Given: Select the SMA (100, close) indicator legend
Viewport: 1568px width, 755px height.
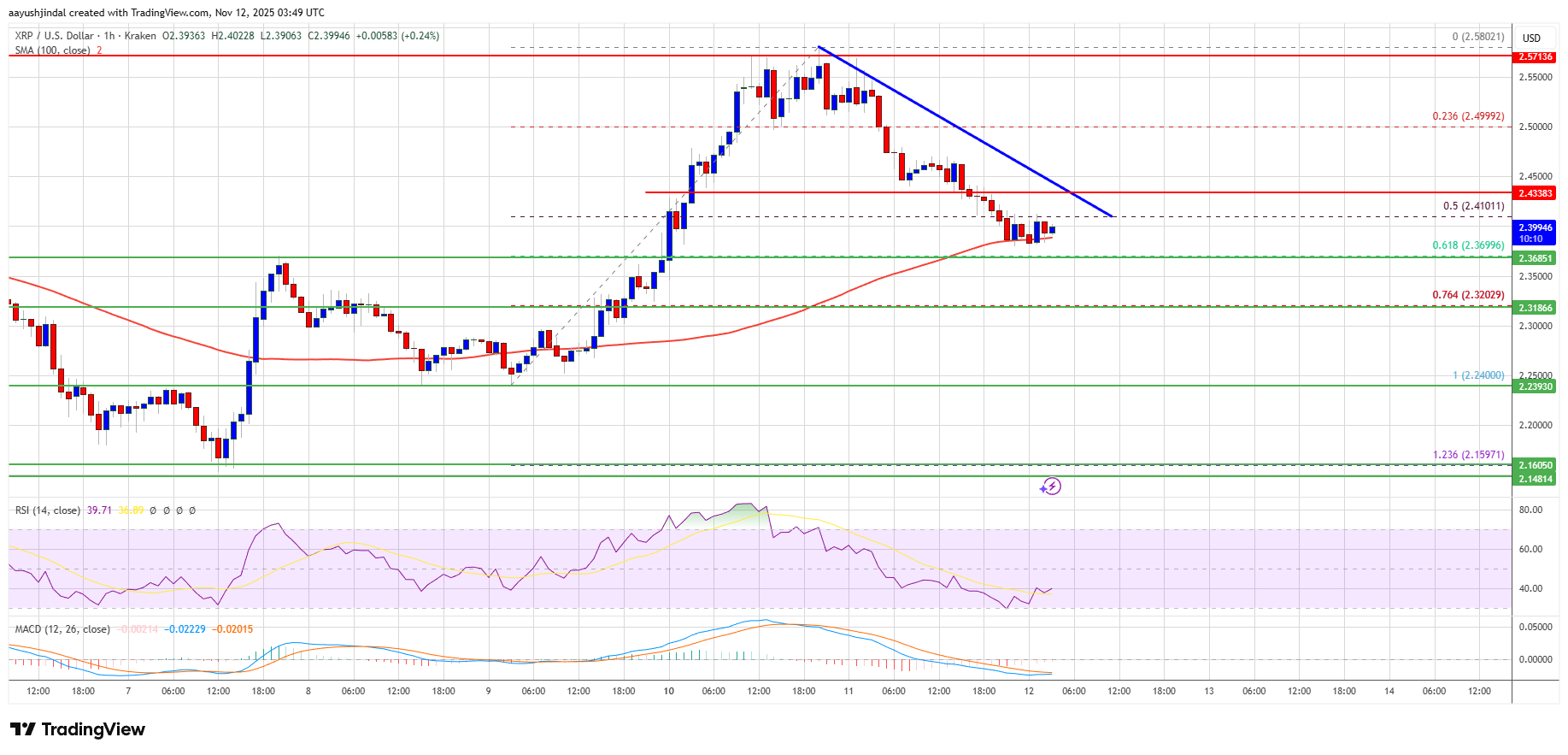Looking at the screenshot, I should coord(52,50).
